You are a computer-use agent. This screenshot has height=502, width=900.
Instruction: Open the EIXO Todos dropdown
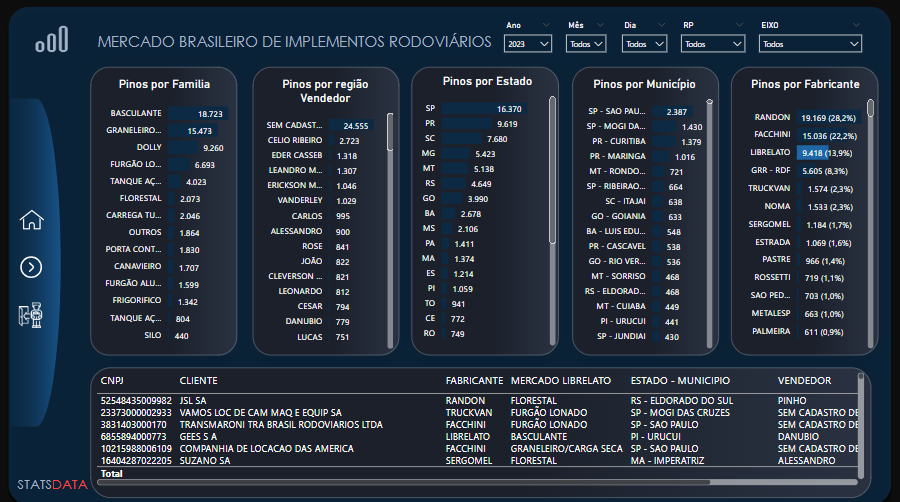(x=810, y=44)
